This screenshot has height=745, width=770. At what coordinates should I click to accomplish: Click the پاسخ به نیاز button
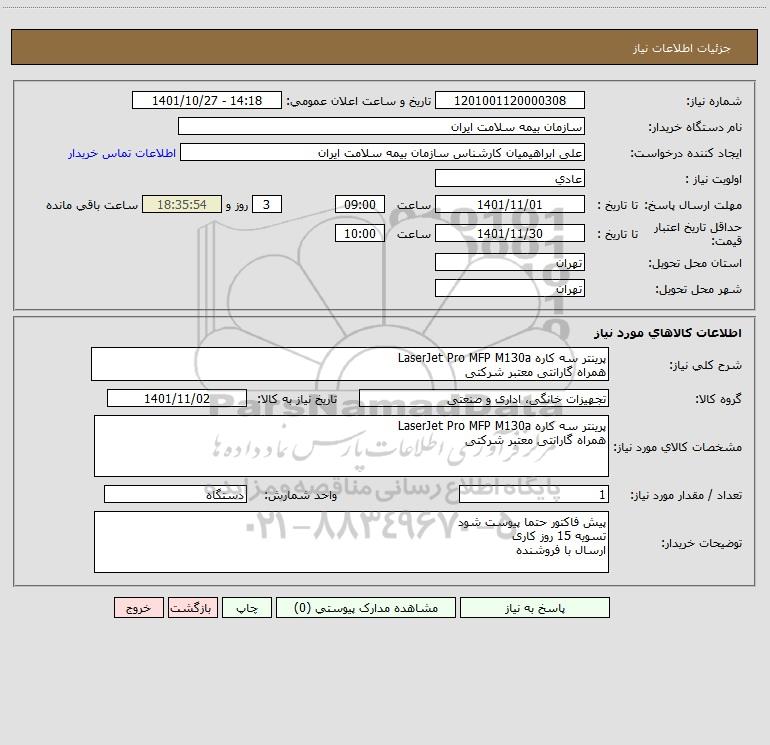click(535, 608)
